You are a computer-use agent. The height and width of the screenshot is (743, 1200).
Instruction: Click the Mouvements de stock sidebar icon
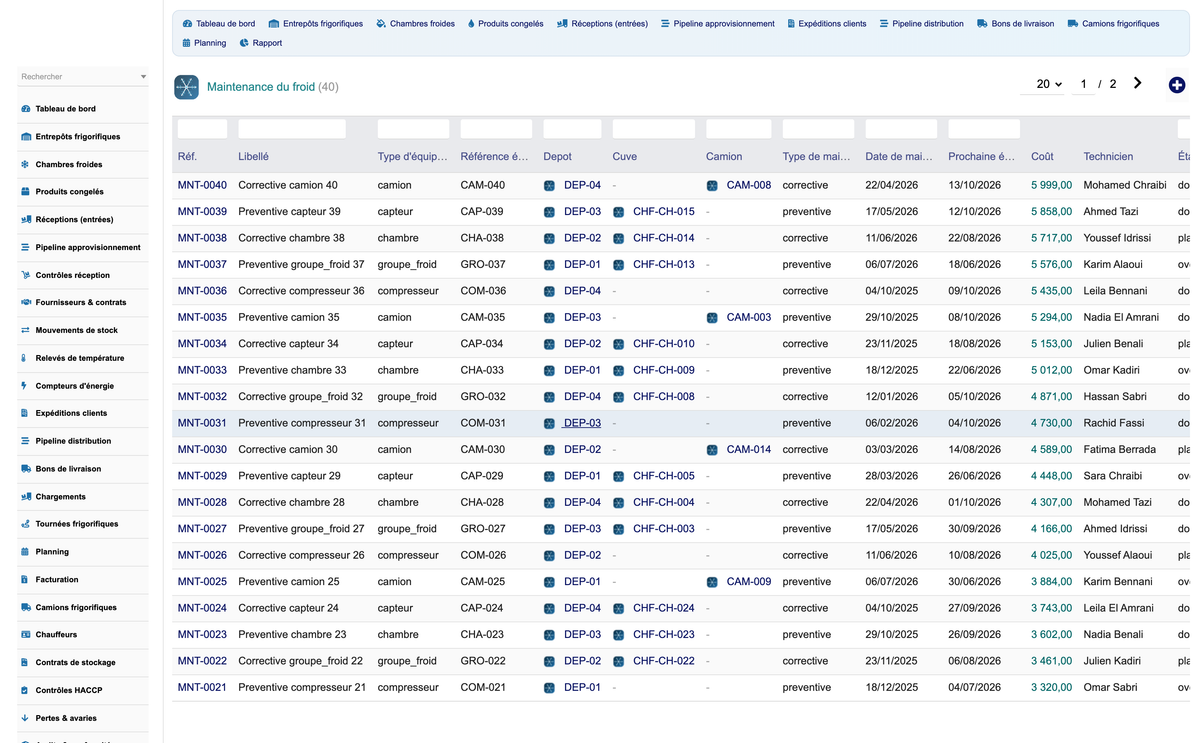25,330
